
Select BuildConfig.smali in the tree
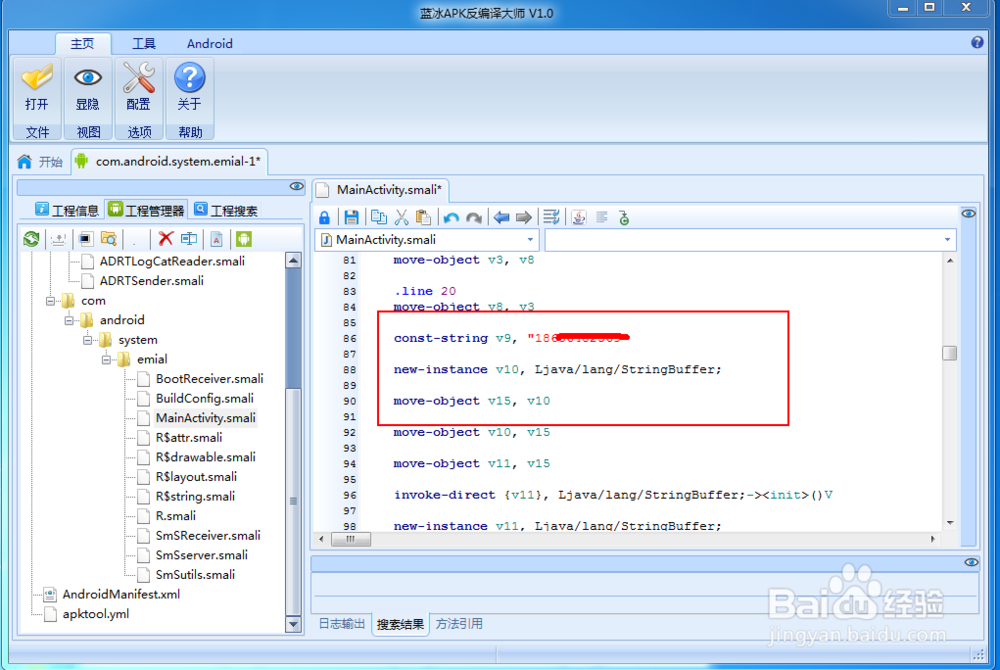tap(205, 398)
